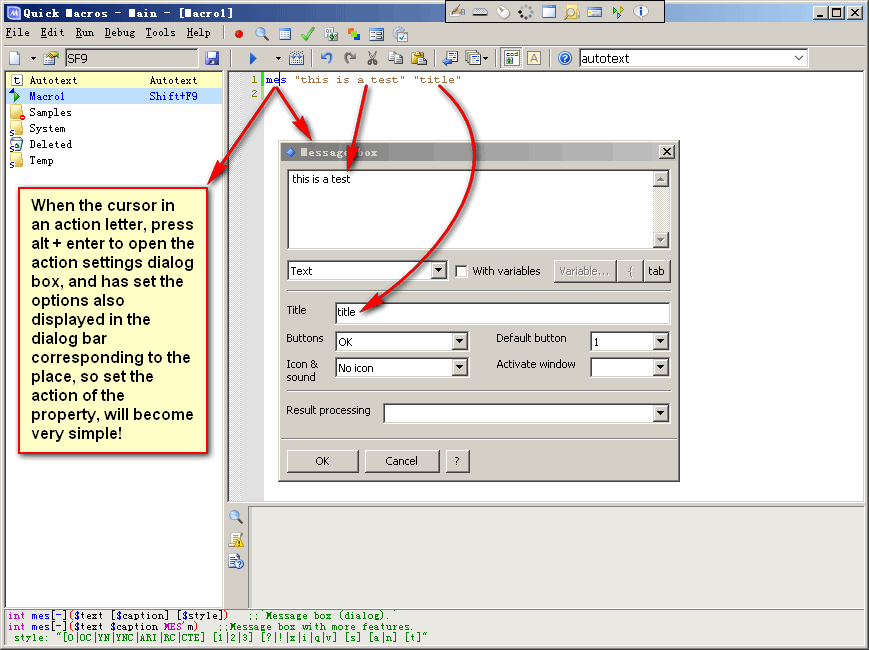Click OK in the Message box dialog
Viewport: 869px width, 650px height.
click(x=322, y=461)
